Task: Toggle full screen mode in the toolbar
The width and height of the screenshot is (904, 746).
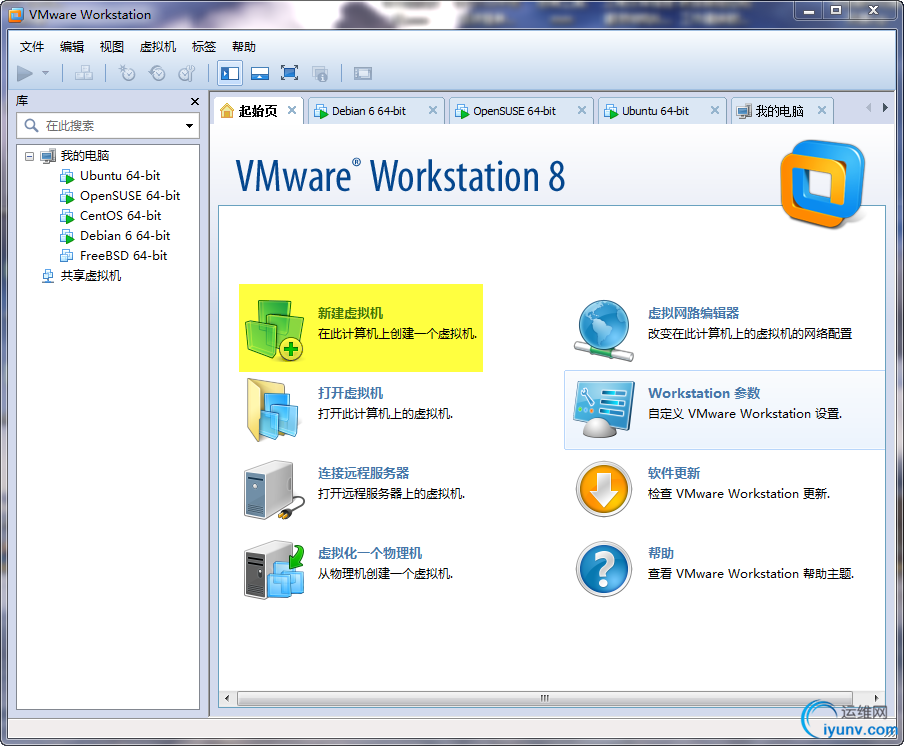Action: tap(289, 73)
